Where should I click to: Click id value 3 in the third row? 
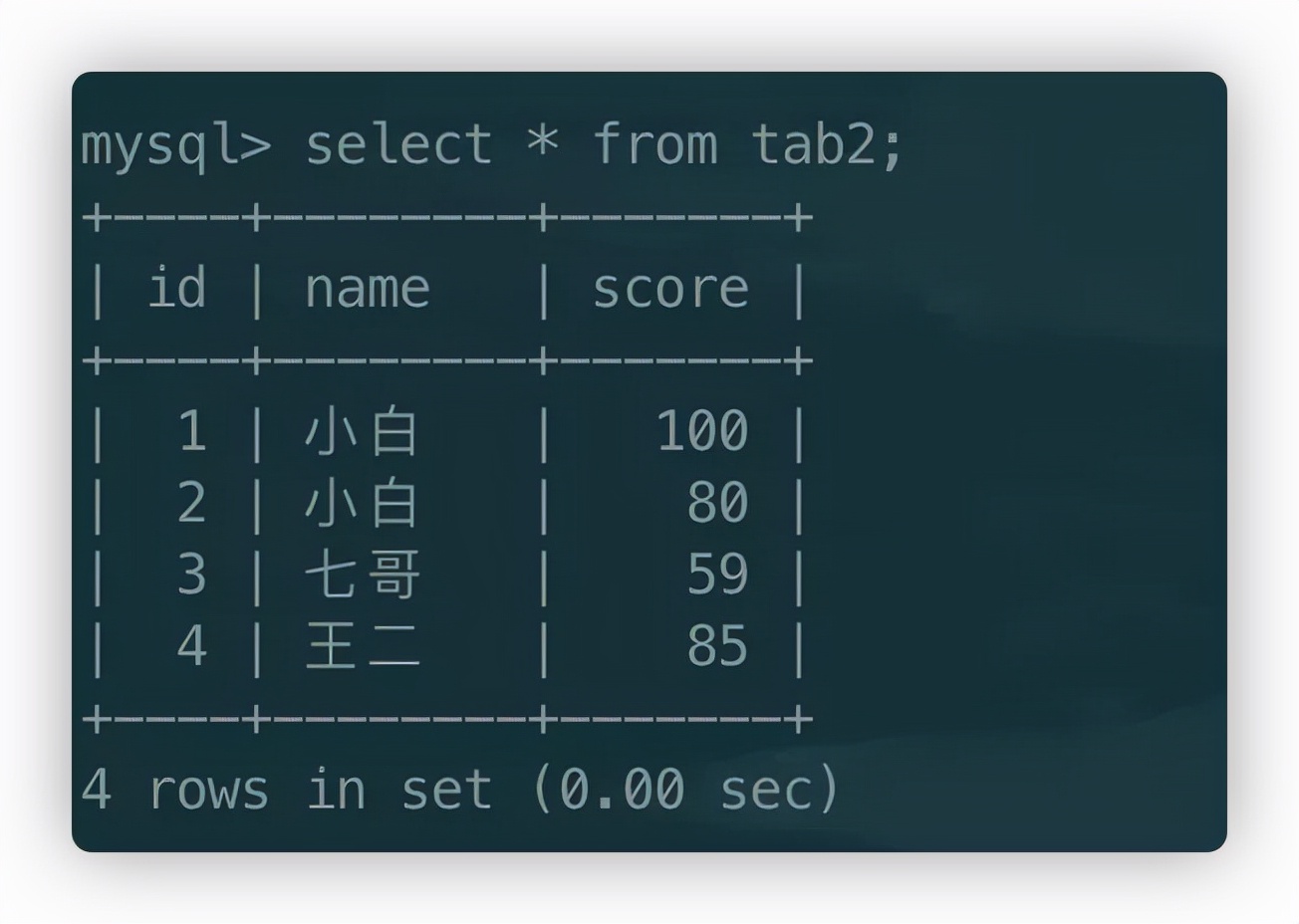[191, 575]
